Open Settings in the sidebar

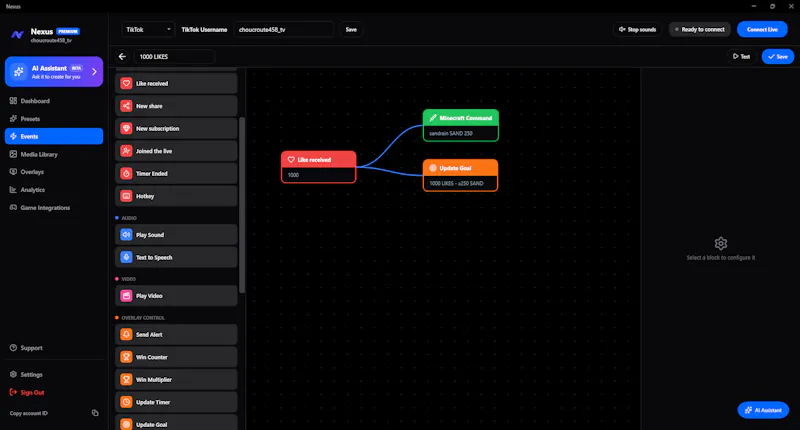point(54,374)
